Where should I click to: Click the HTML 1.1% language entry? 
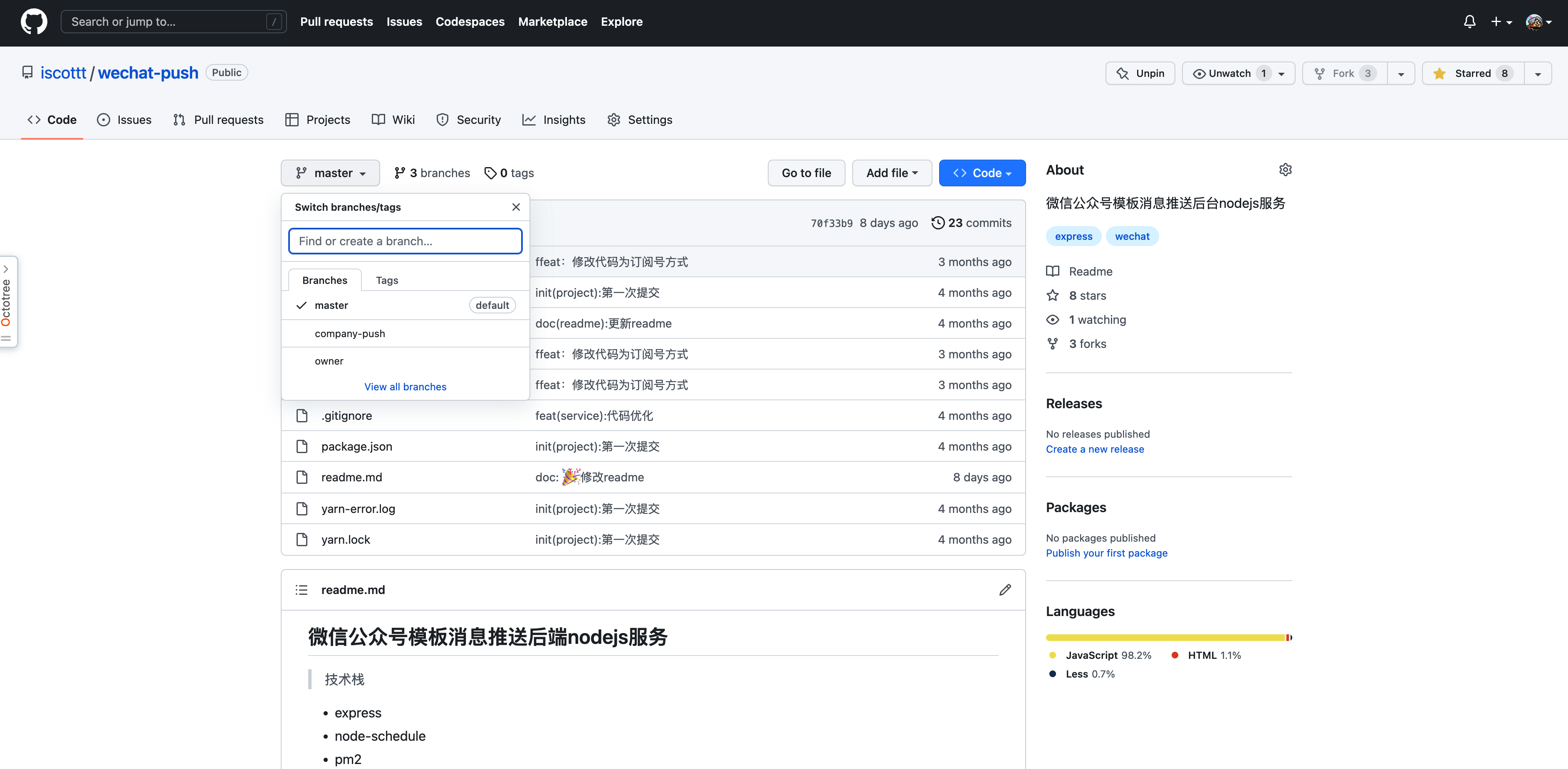coord(1207,655)
